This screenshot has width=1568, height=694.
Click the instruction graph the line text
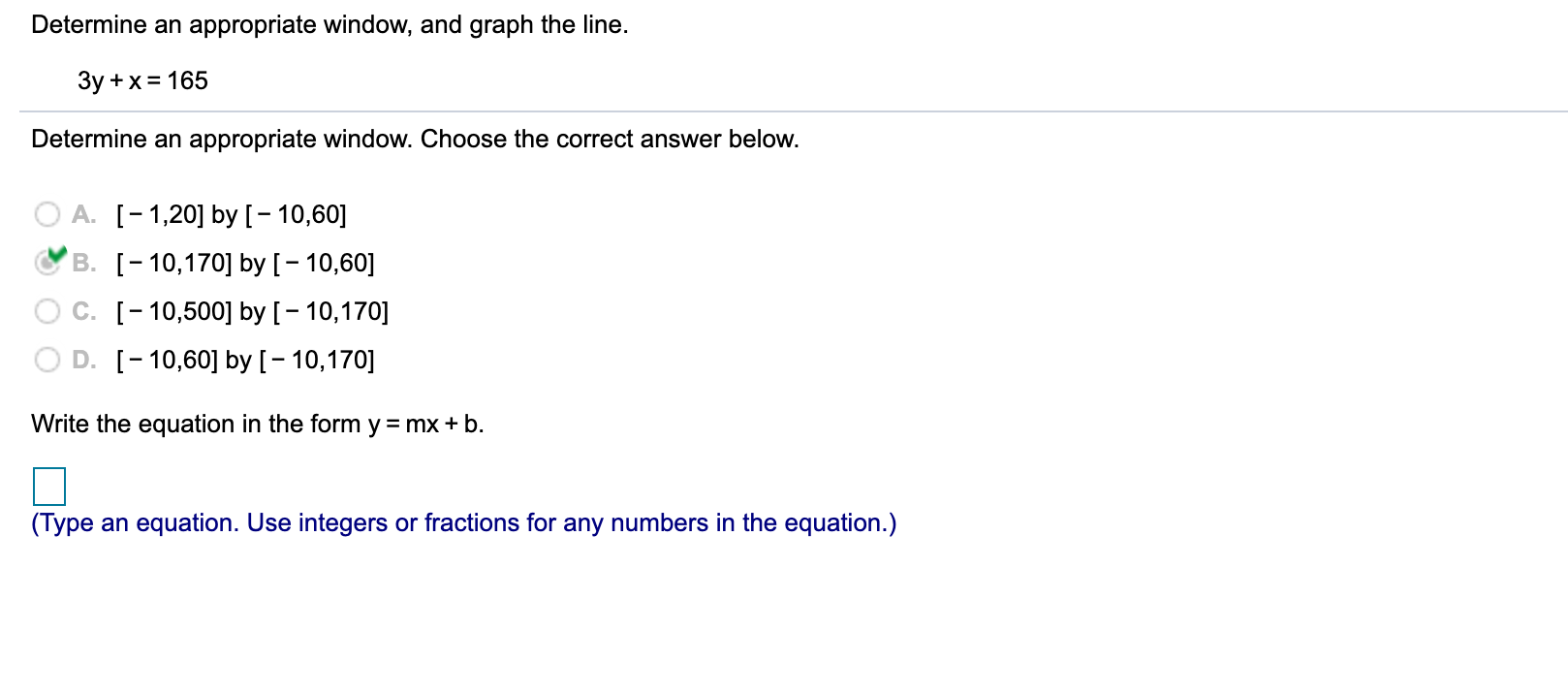329,24
